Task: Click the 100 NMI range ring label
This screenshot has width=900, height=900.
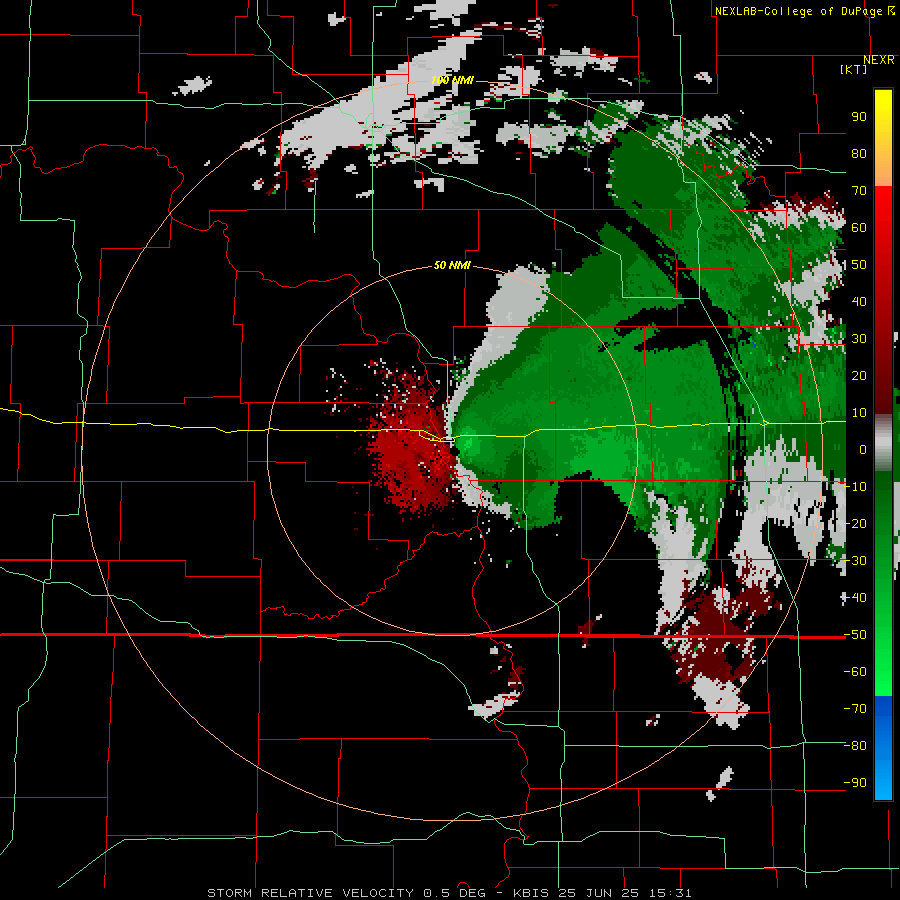Action: tap(452, 80)
